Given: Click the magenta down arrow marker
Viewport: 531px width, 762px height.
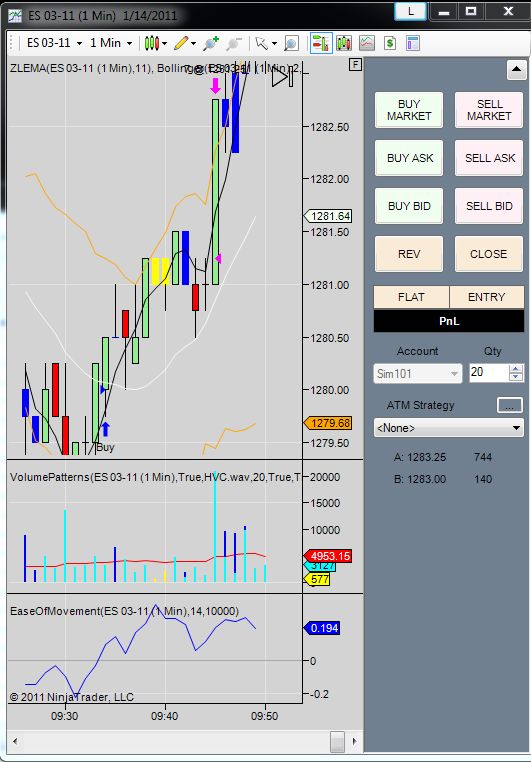Looking at the screenshot, I should [216, 86].
